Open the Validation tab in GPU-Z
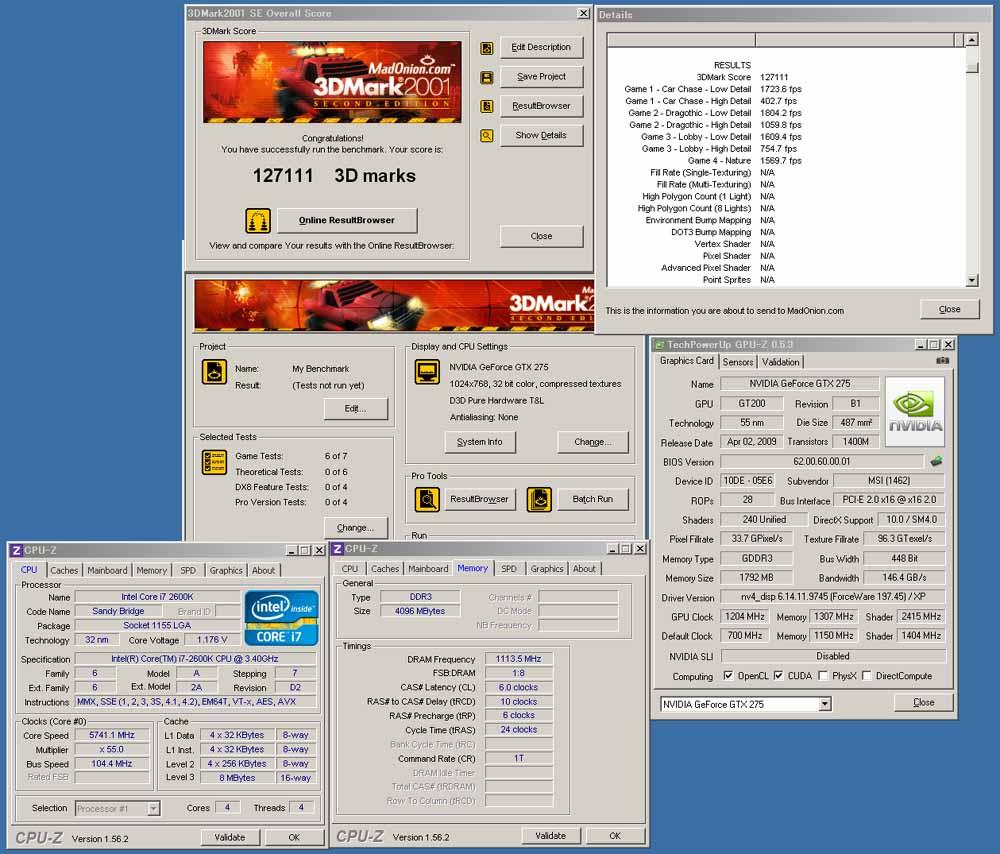This screenshot has width=1000, height=854. pyautogui.click(x=781, y=362)
